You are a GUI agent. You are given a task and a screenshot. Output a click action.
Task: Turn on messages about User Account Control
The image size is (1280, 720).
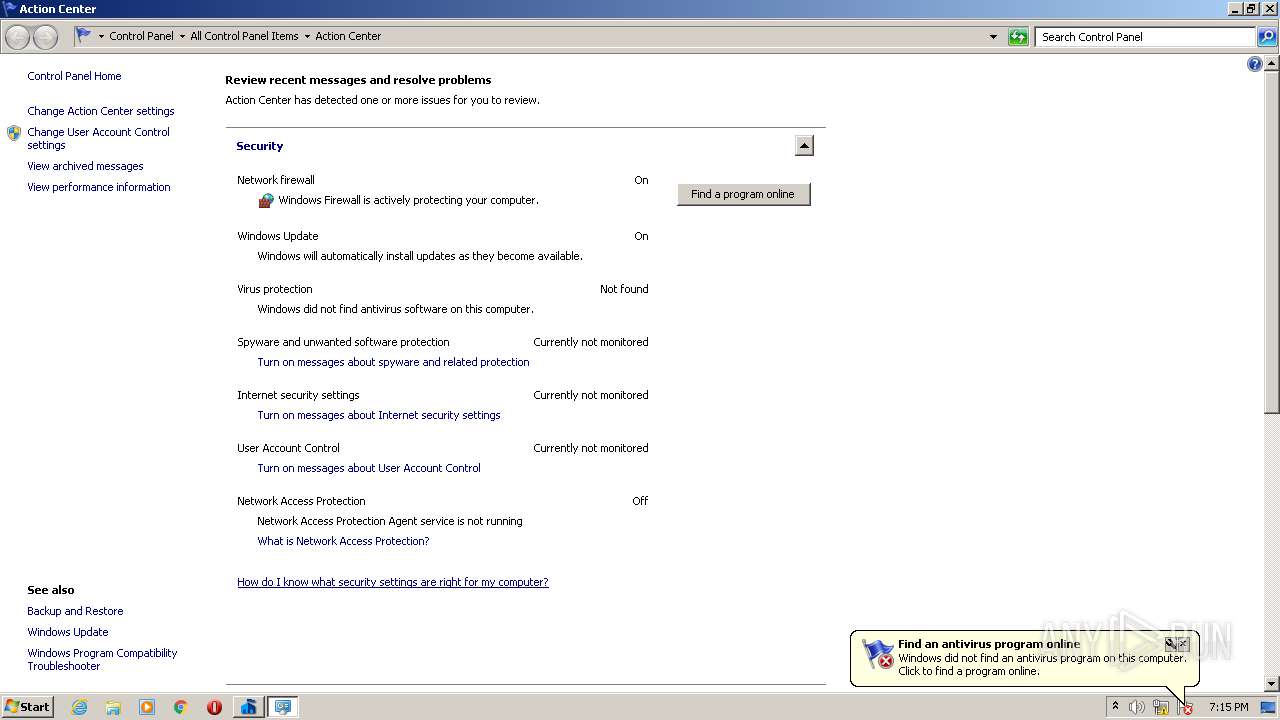tap(369, 468)
